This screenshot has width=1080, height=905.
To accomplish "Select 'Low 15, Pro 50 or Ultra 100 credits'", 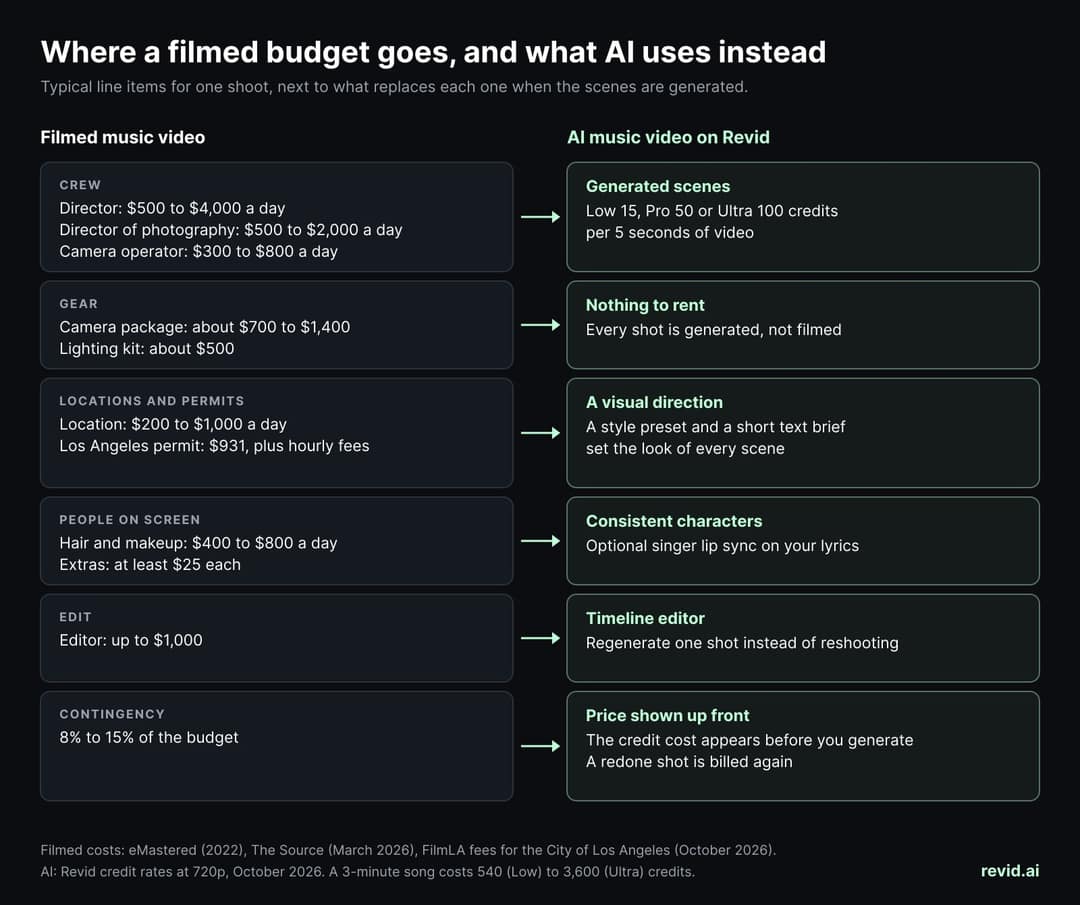I will pos(712,211).
